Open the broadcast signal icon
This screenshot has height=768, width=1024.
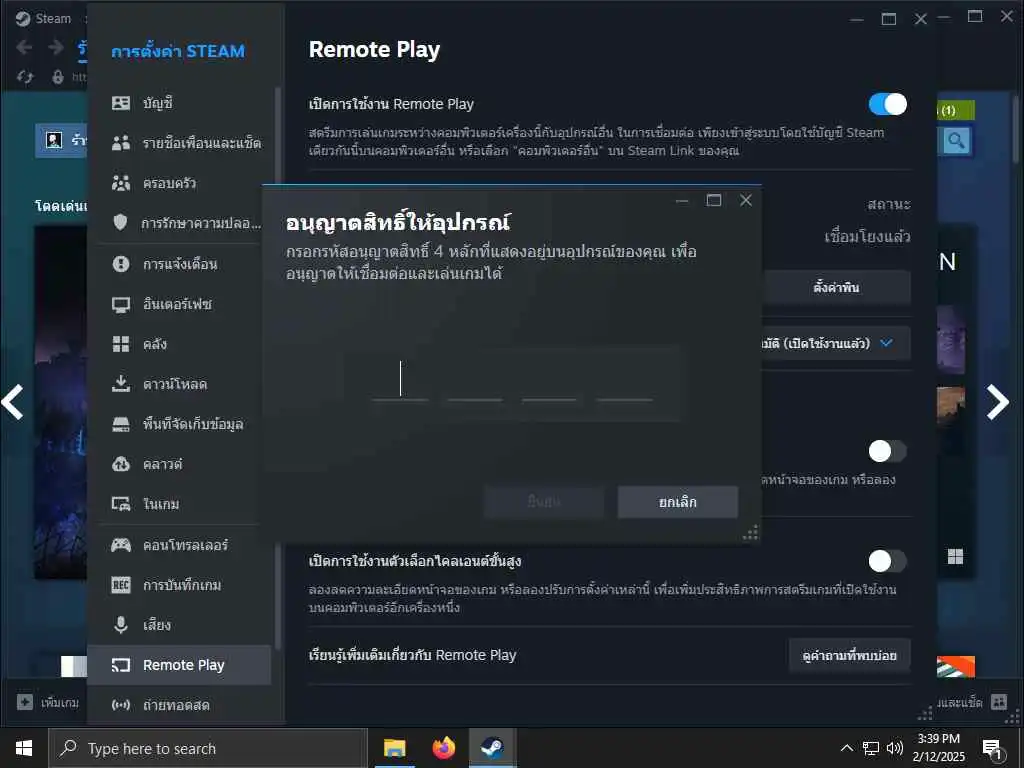(121, 705)
